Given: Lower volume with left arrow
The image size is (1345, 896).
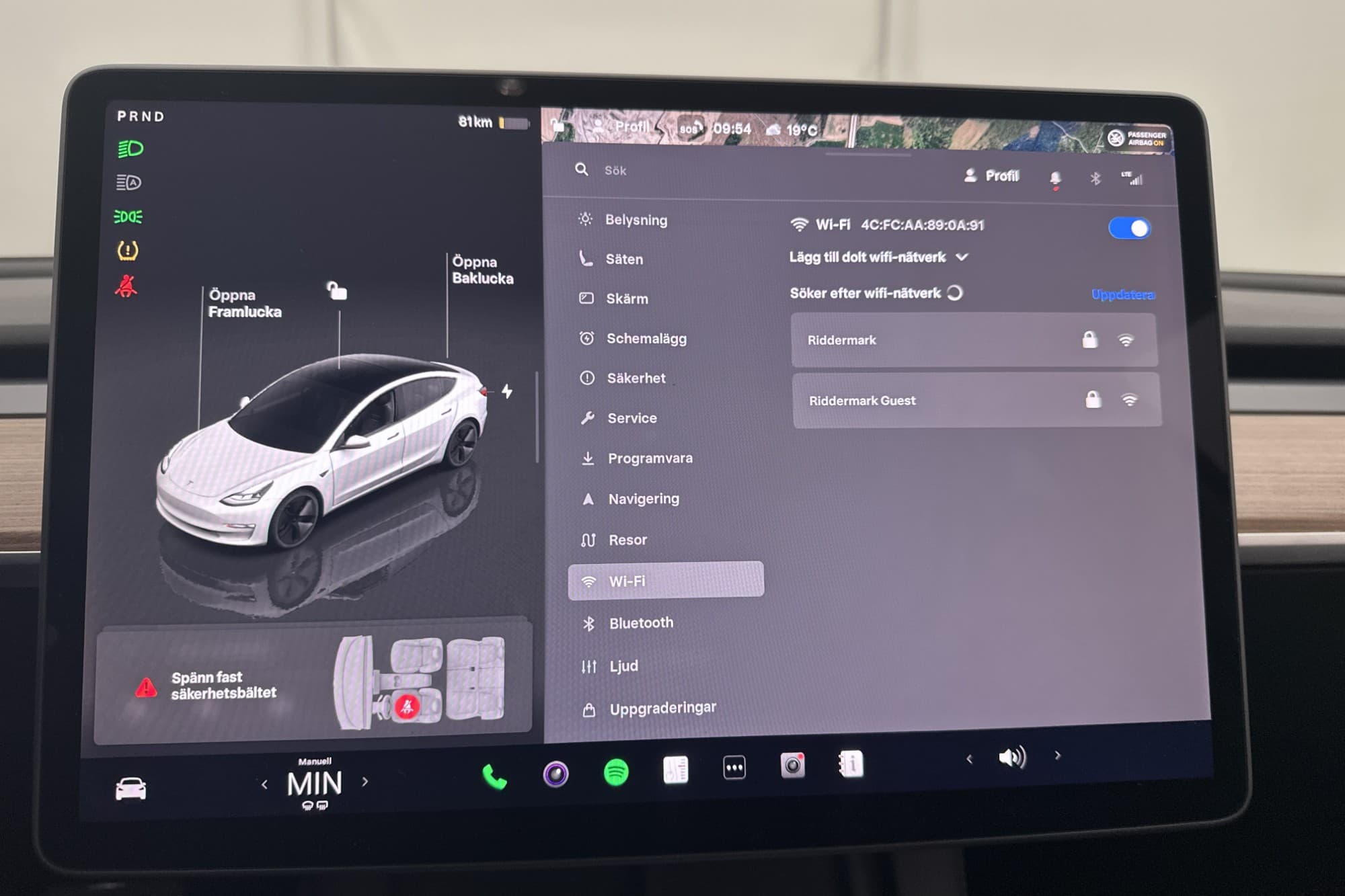Looking at the screenshot, I should pyautogui.click(x=969, y=759).
